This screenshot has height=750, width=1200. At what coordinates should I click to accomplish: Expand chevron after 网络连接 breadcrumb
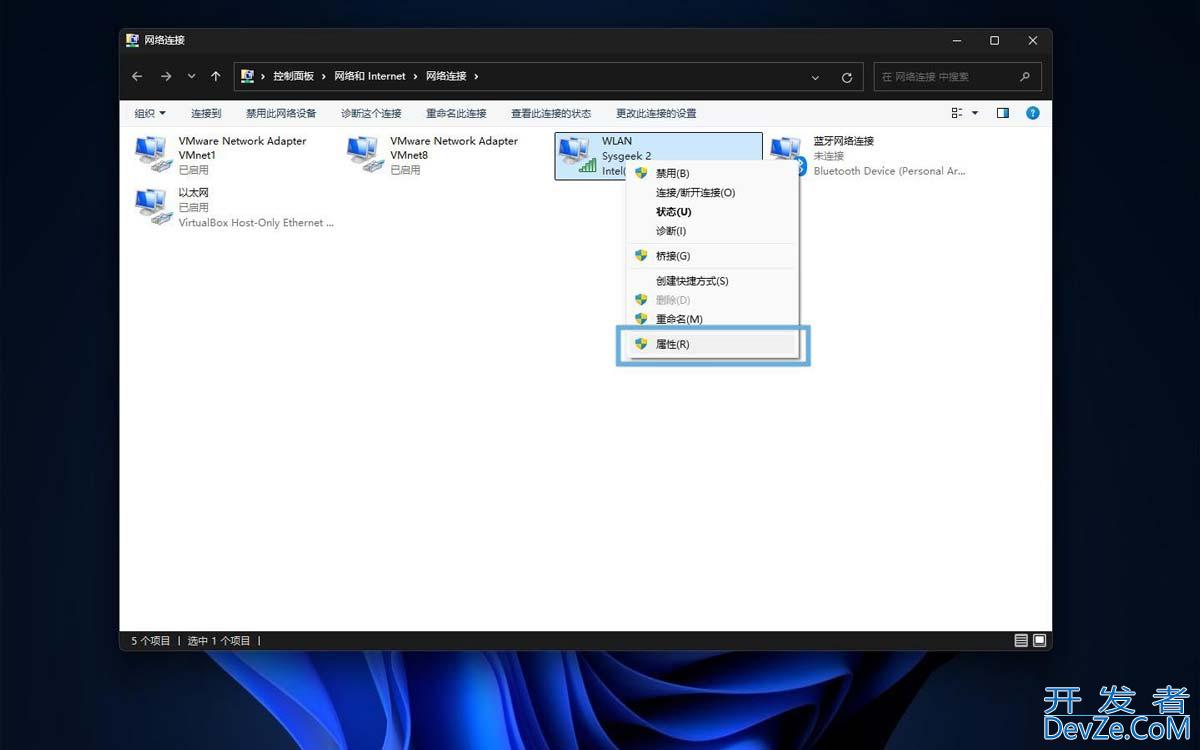coord(476,77)
